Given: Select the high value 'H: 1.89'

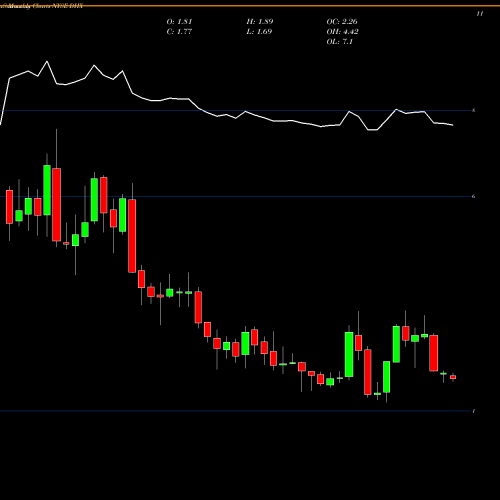Looking at the screenshot, I should pos(260,22).
